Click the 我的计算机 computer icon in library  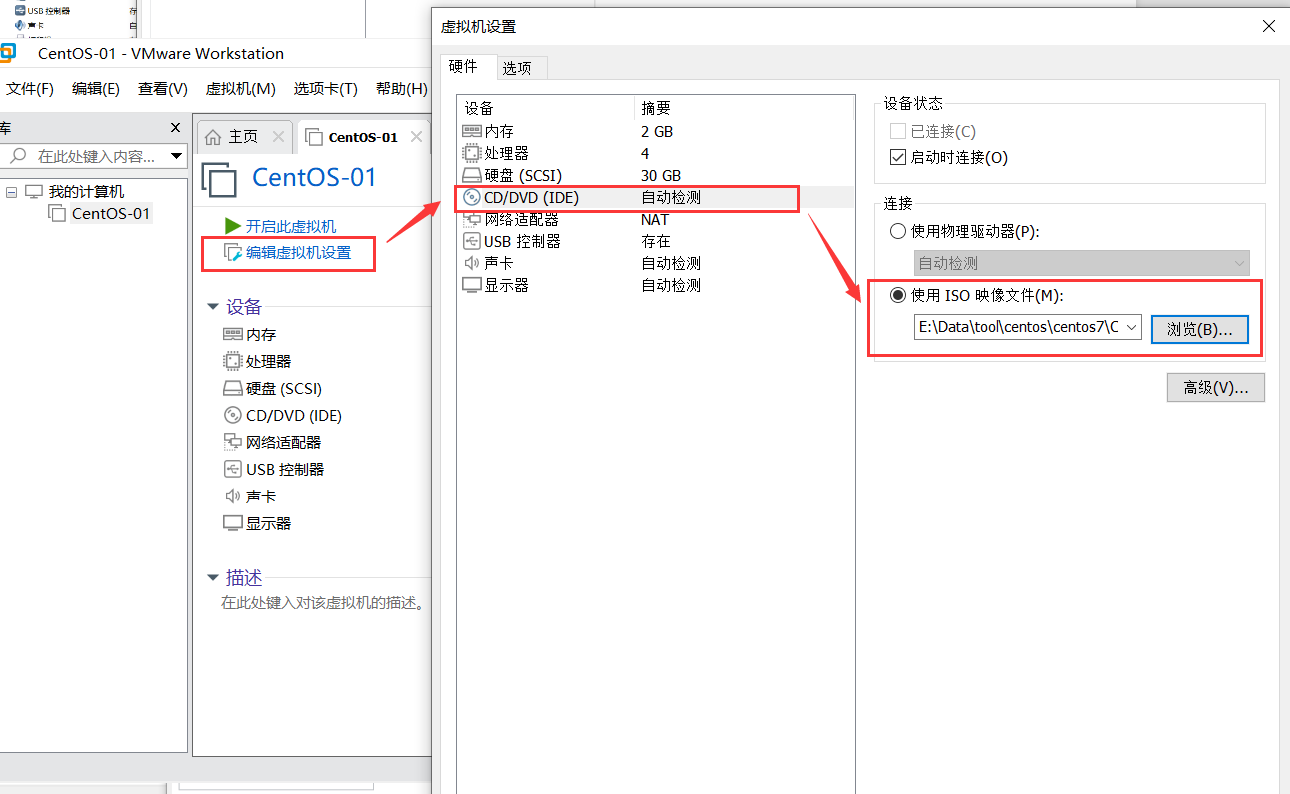point(34,192)
